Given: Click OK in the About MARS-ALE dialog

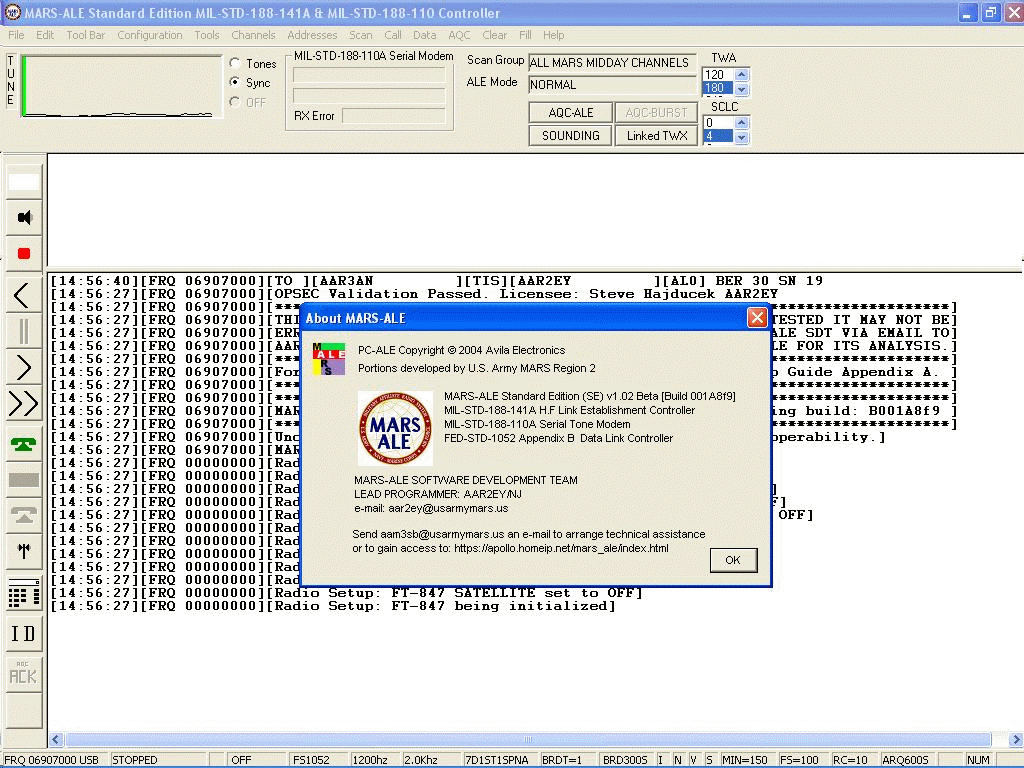Looking at the screenshot, I should 733,560.
